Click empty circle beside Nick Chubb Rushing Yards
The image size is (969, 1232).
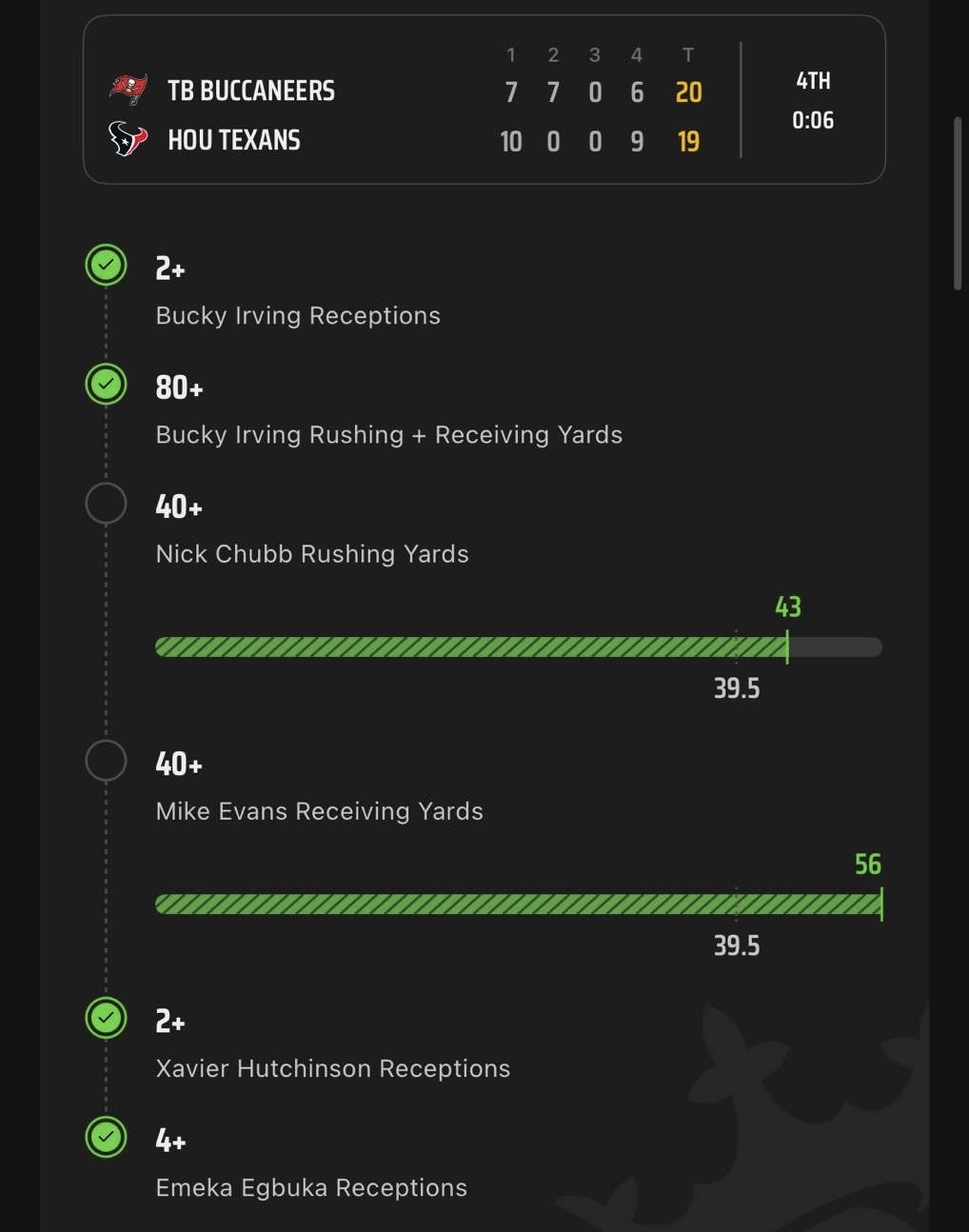pos(106,504)
